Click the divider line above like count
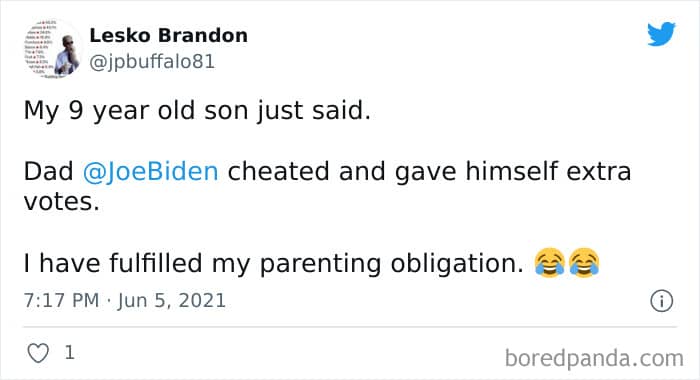The image size is (700, 380). (x=350, y=327)
